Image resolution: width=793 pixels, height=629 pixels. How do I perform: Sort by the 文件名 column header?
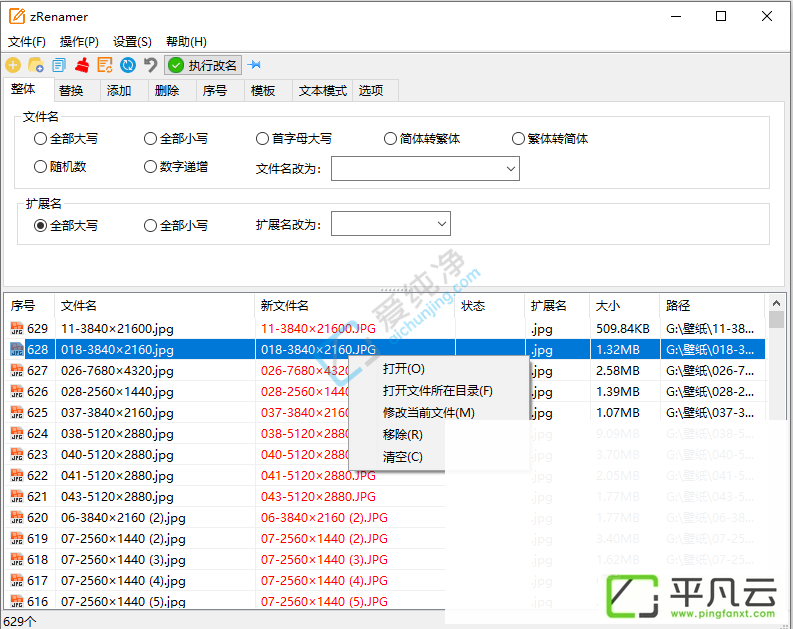[154, 305]
